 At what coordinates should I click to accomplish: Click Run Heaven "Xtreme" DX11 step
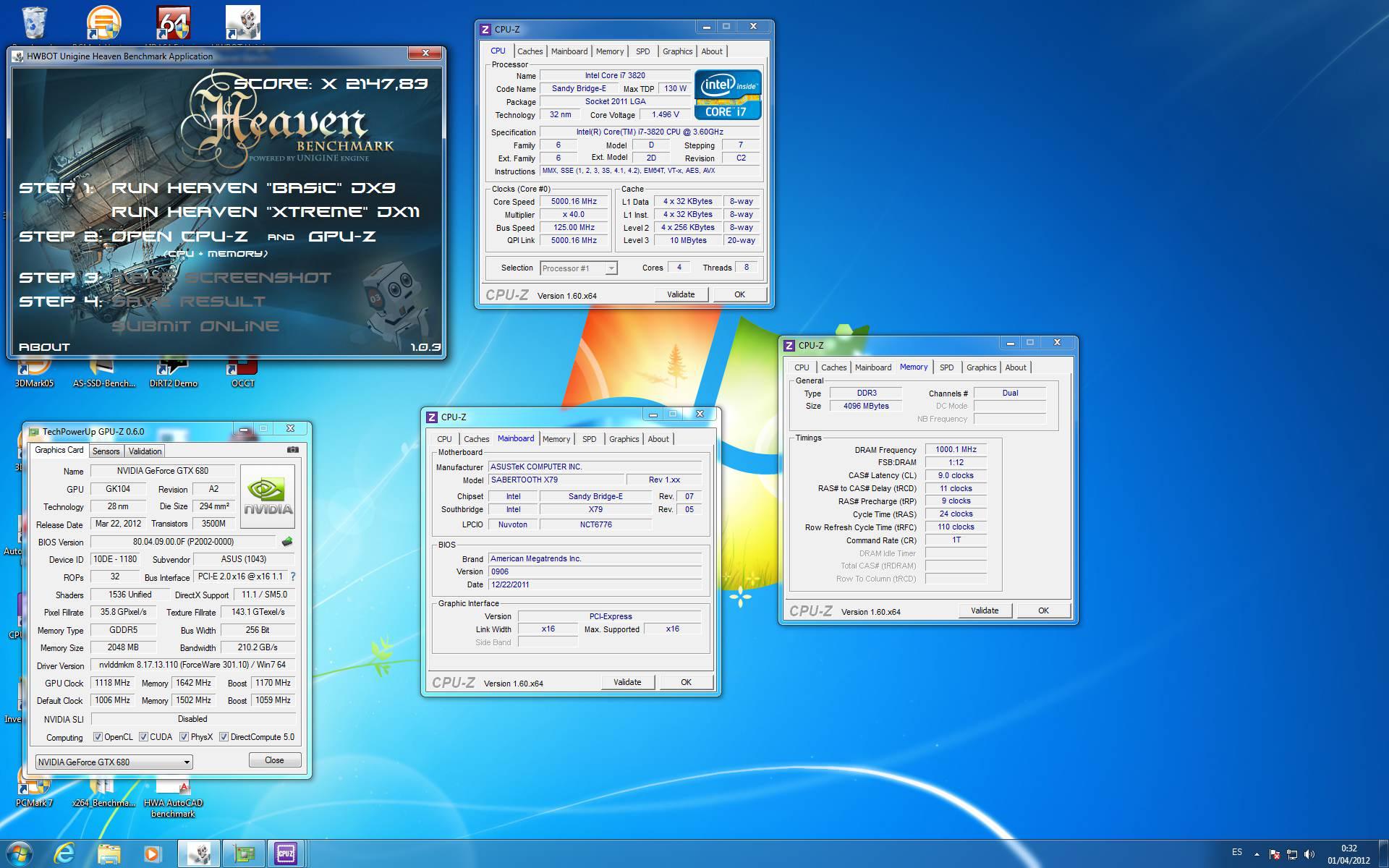(x=266, y=212)
